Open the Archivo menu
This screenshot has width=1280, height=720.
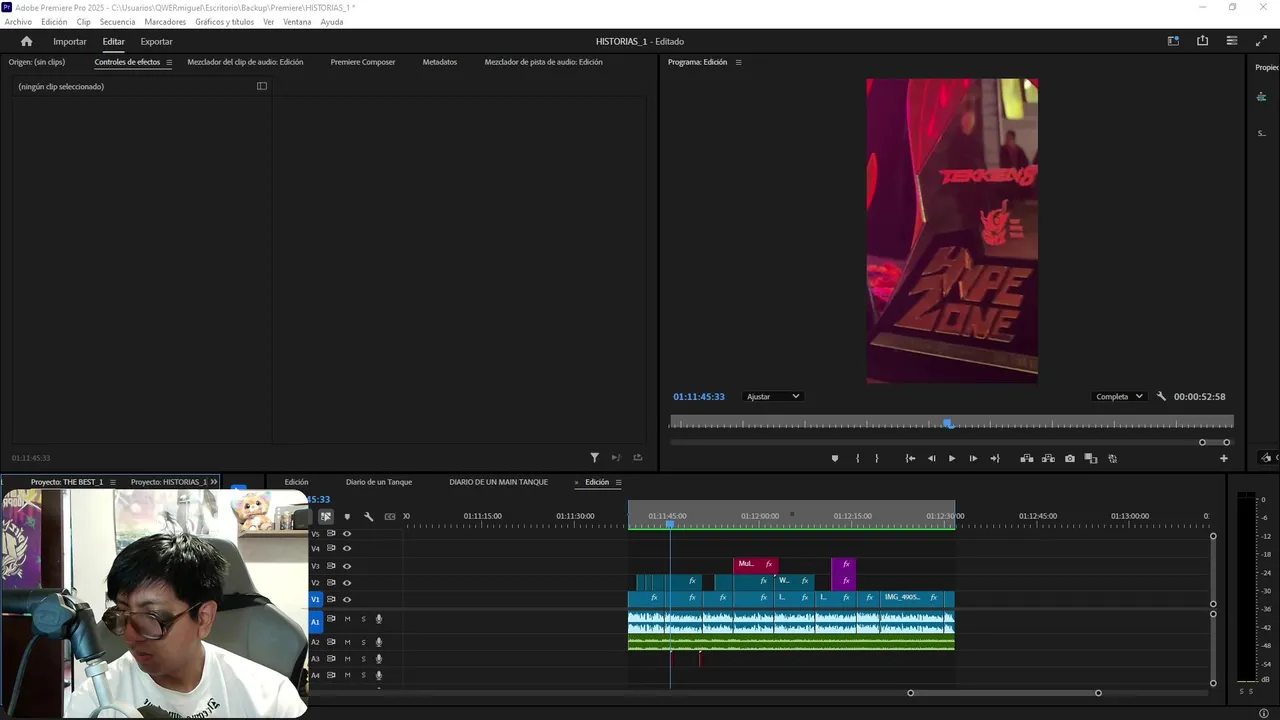(x=18, y=22)
